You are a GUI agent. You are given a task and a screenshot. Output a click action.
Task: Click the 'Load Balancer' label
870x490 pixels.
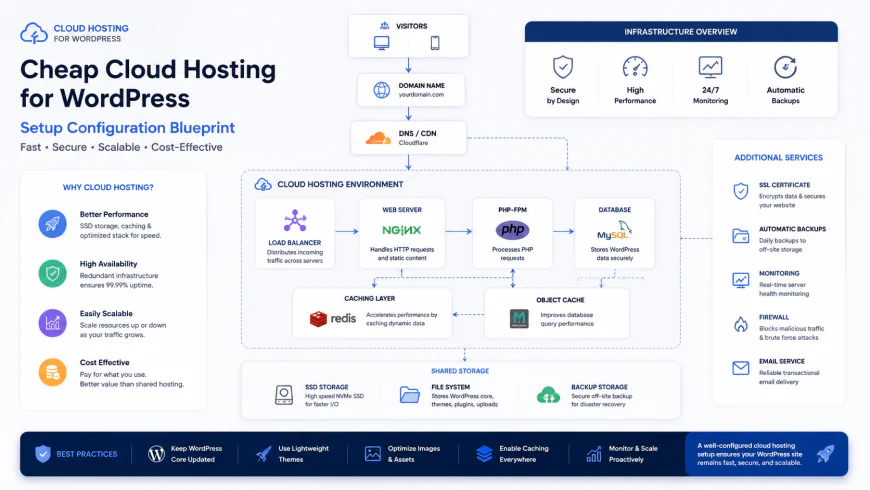295,243
